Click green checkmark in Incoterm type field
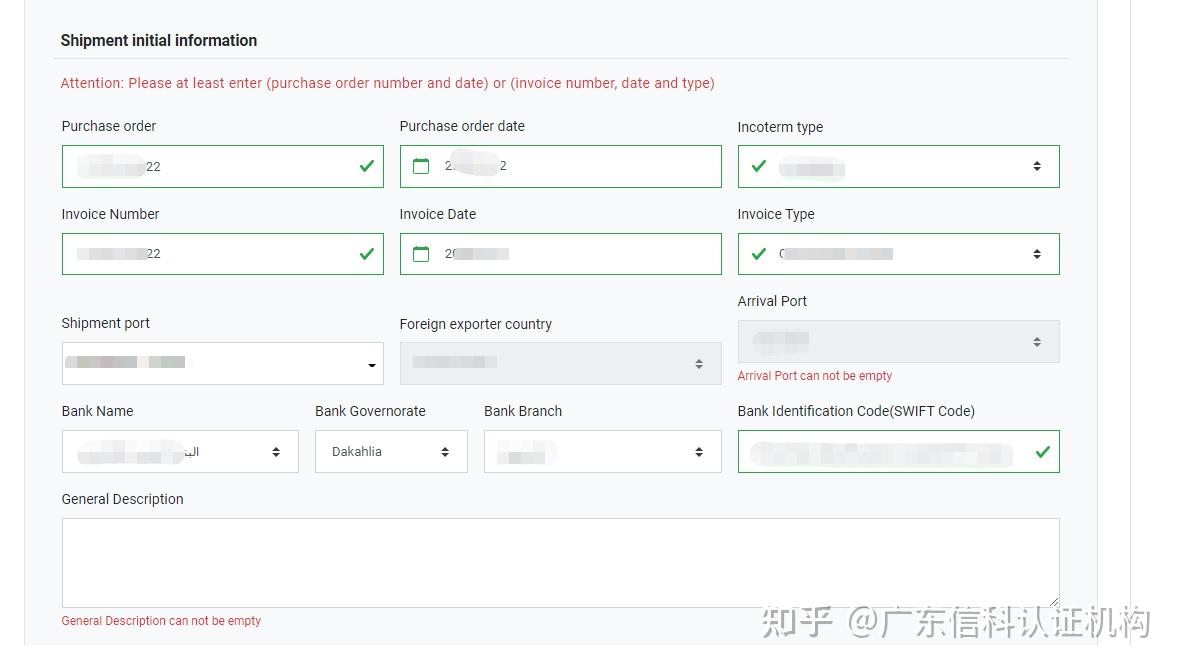 [x=758, y=166]
